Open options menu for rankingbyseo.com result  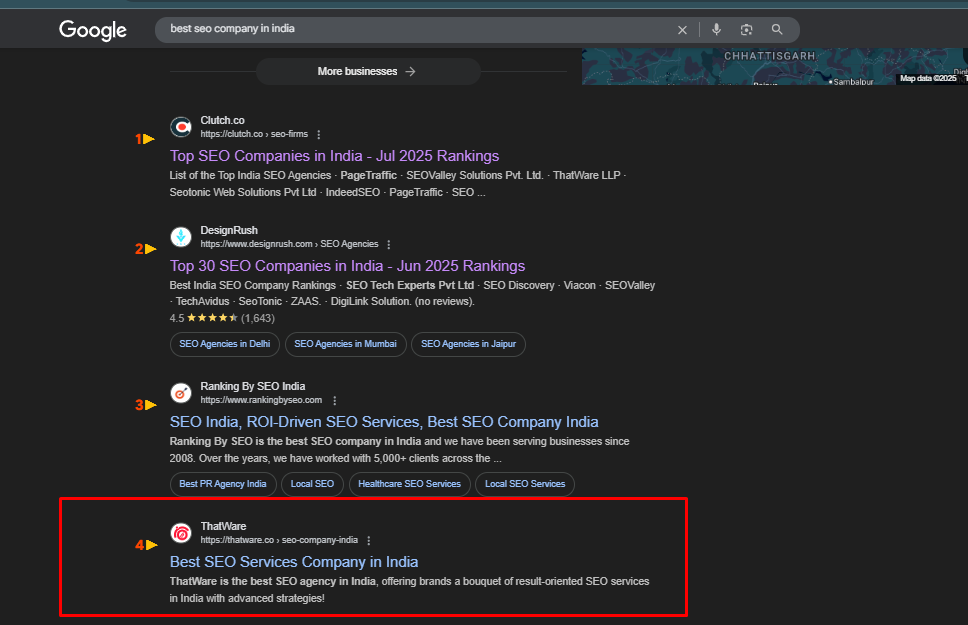335,401
